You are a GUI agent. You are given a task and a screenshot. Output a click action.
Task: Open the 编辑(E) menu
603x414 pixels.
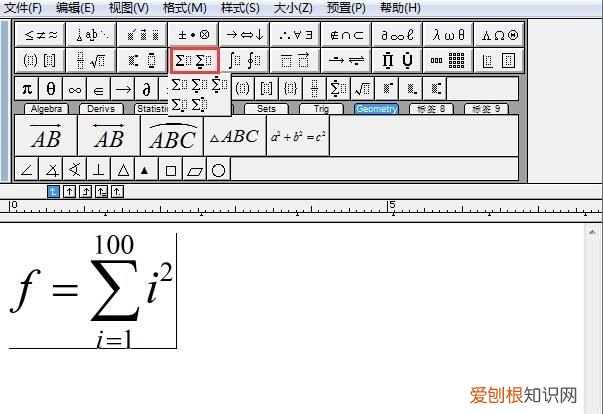coord(75,8)
